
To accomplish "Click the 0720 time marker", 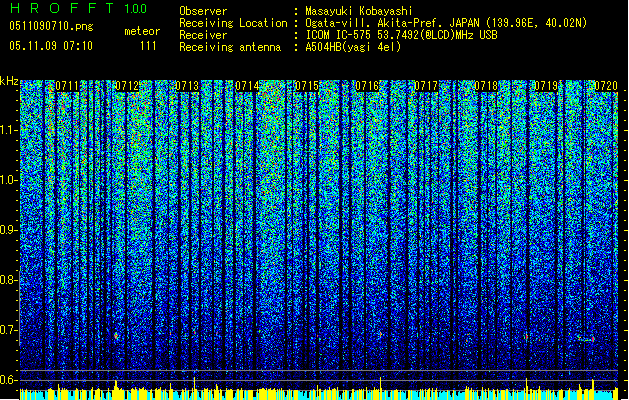I will click(x=606, y=86).
